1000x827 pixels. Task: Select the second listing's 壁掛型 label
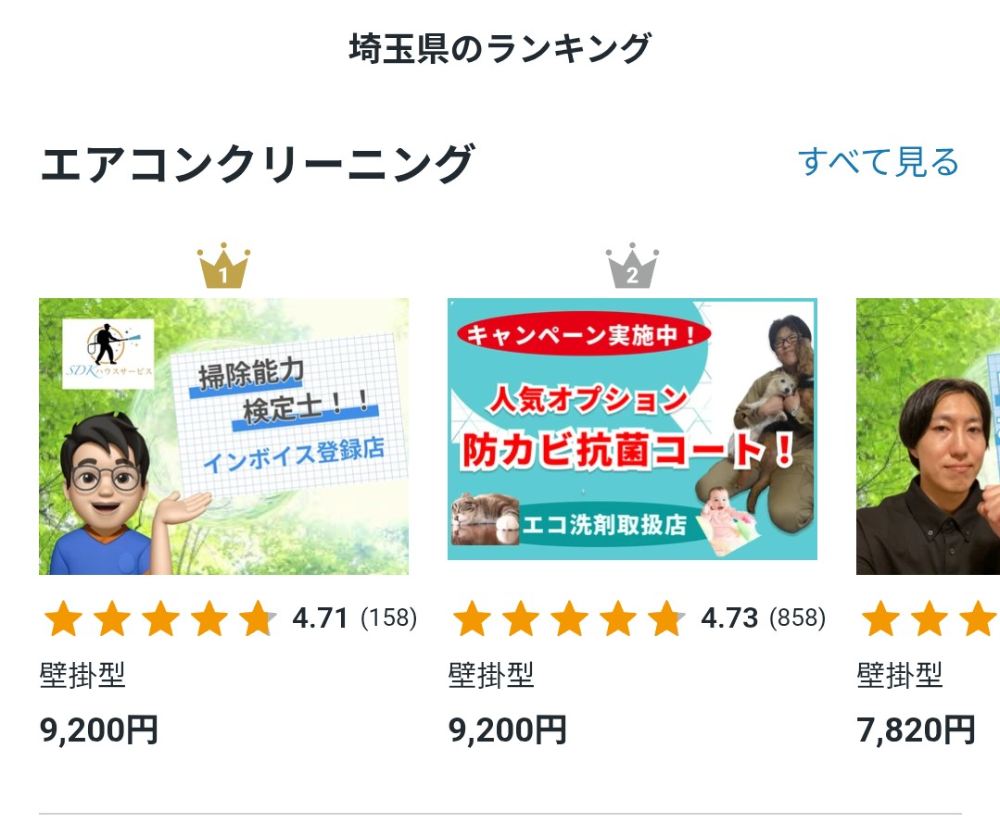coord(491,676)
